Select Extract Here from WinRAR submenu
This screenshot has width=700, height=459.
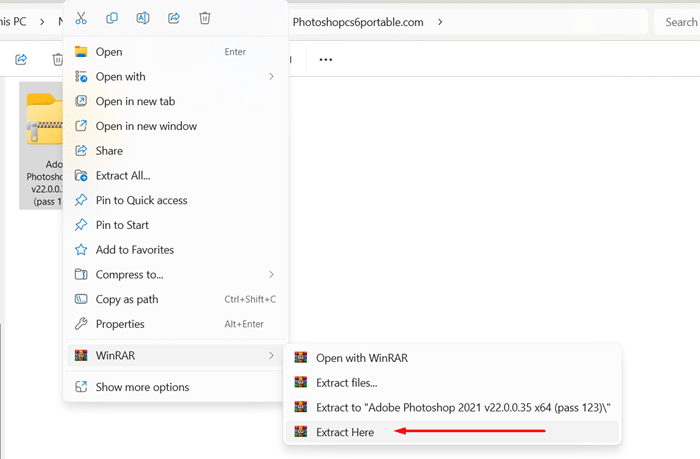[x=345, y=432]
